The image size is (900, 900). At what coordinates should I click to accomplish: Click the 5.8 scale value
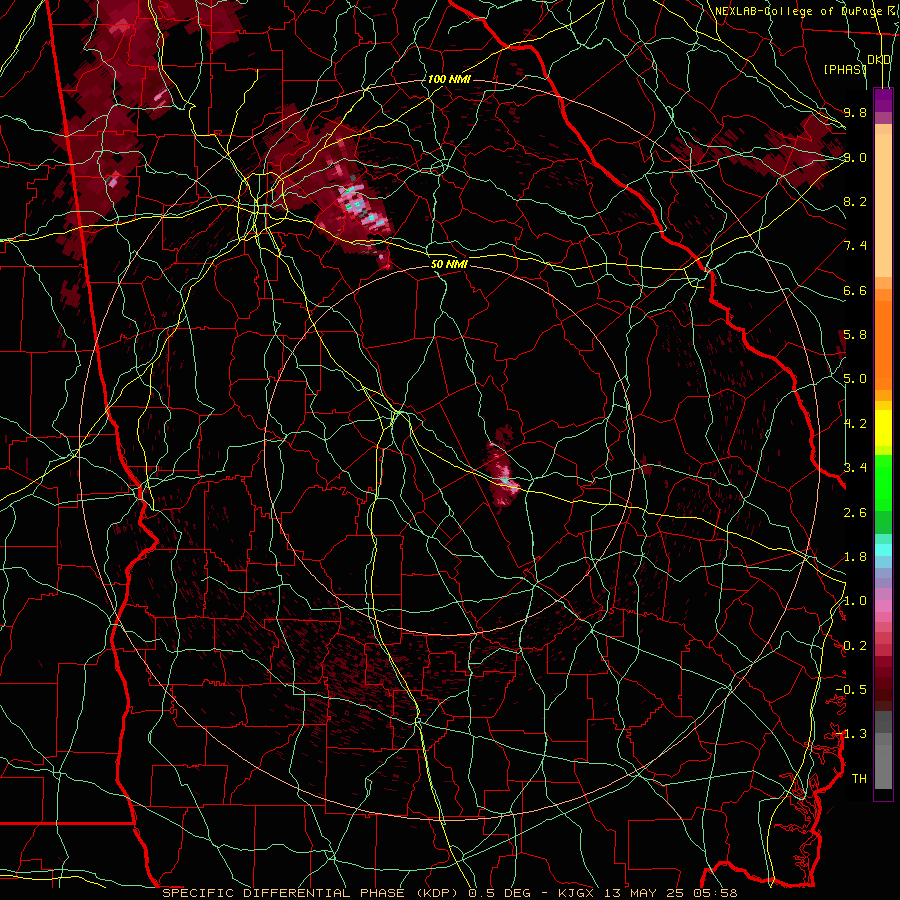coord(855,335)
